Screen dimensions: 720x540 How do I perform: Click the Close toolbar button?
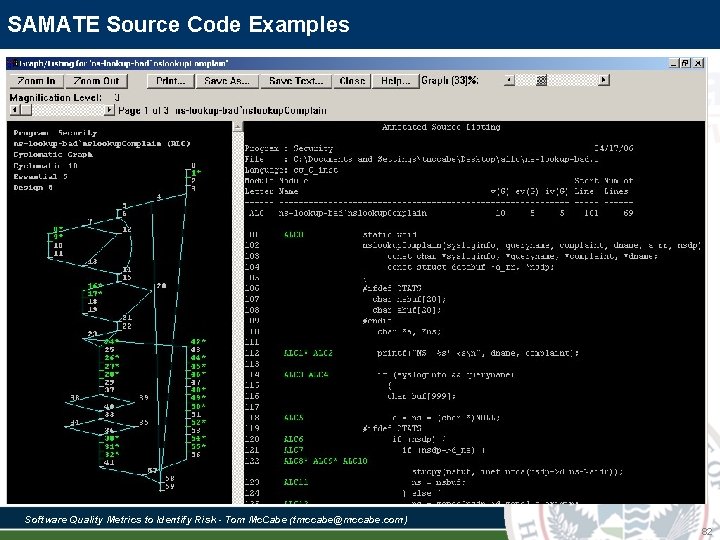[x=352, y=81]
